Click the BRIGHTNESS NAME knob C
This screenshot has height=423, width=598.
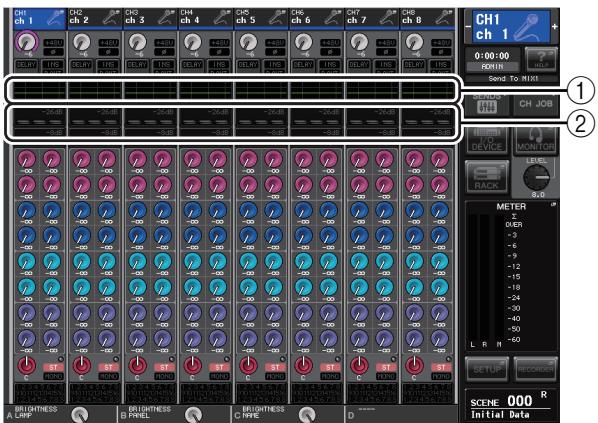(x=307, y=415)
